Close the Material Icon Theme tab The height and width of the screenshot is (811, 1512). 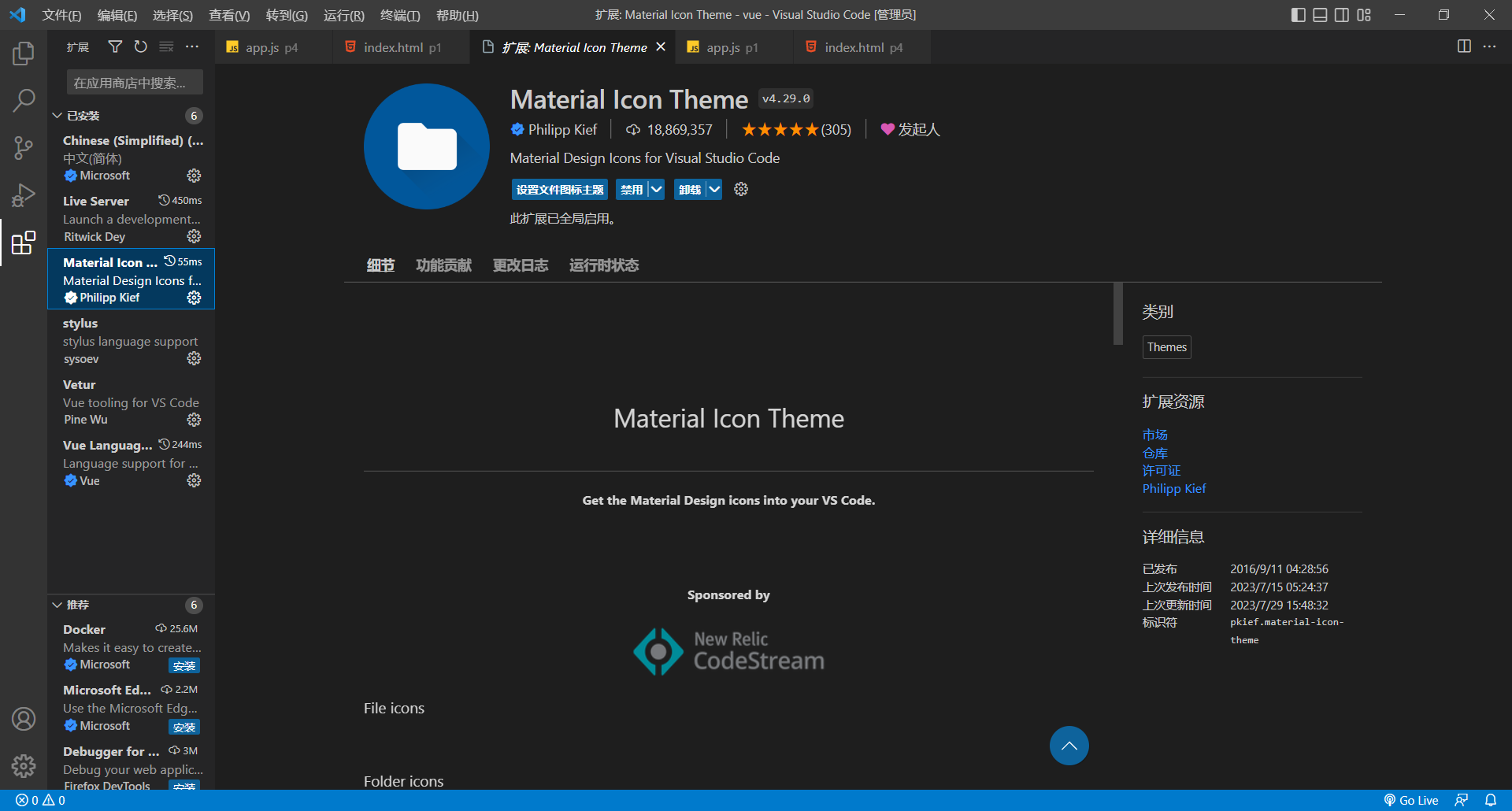[661, 47]
